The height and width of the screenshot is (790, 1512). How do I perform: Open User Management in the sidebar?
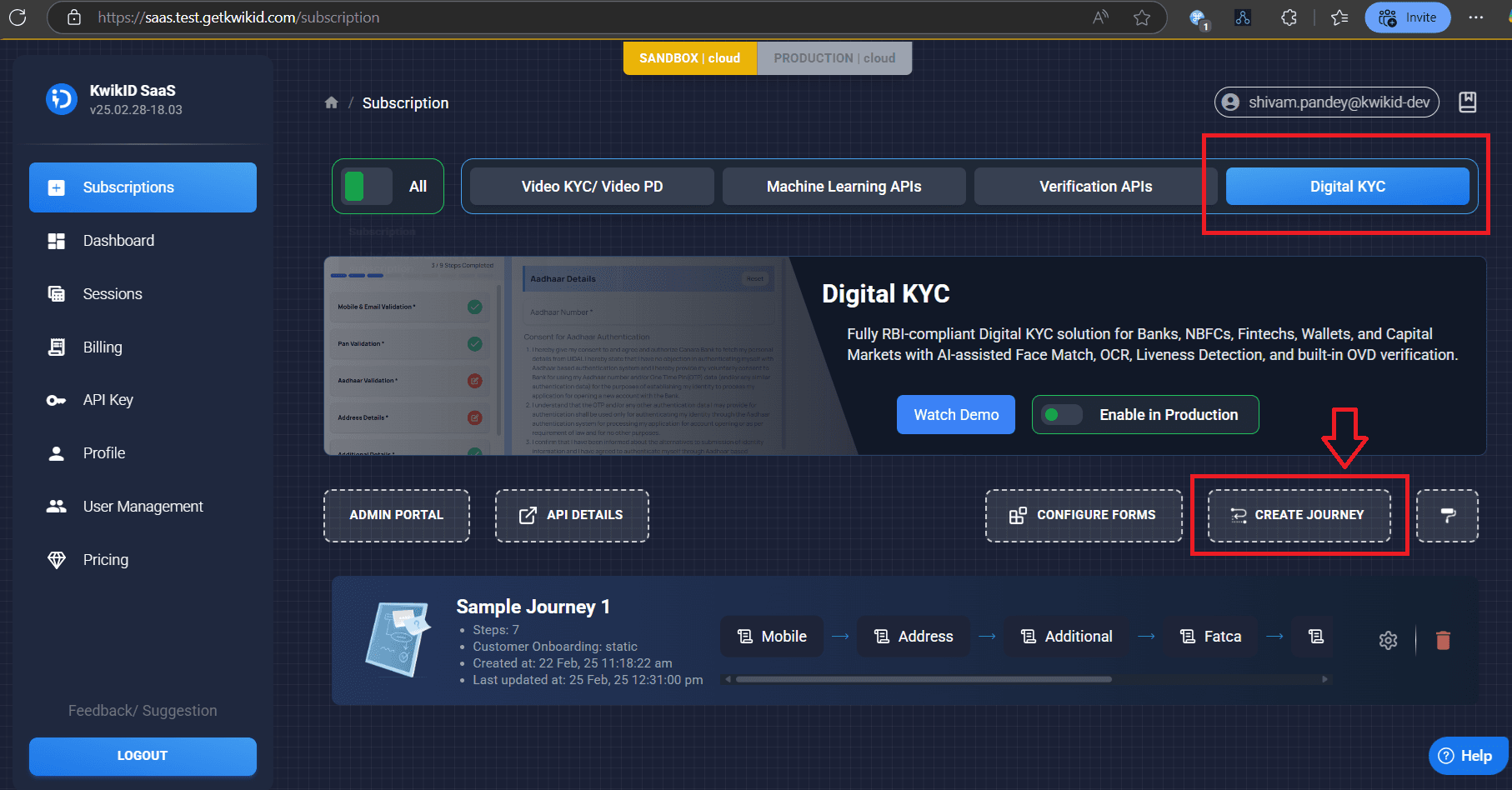click(x=143, y=507)
